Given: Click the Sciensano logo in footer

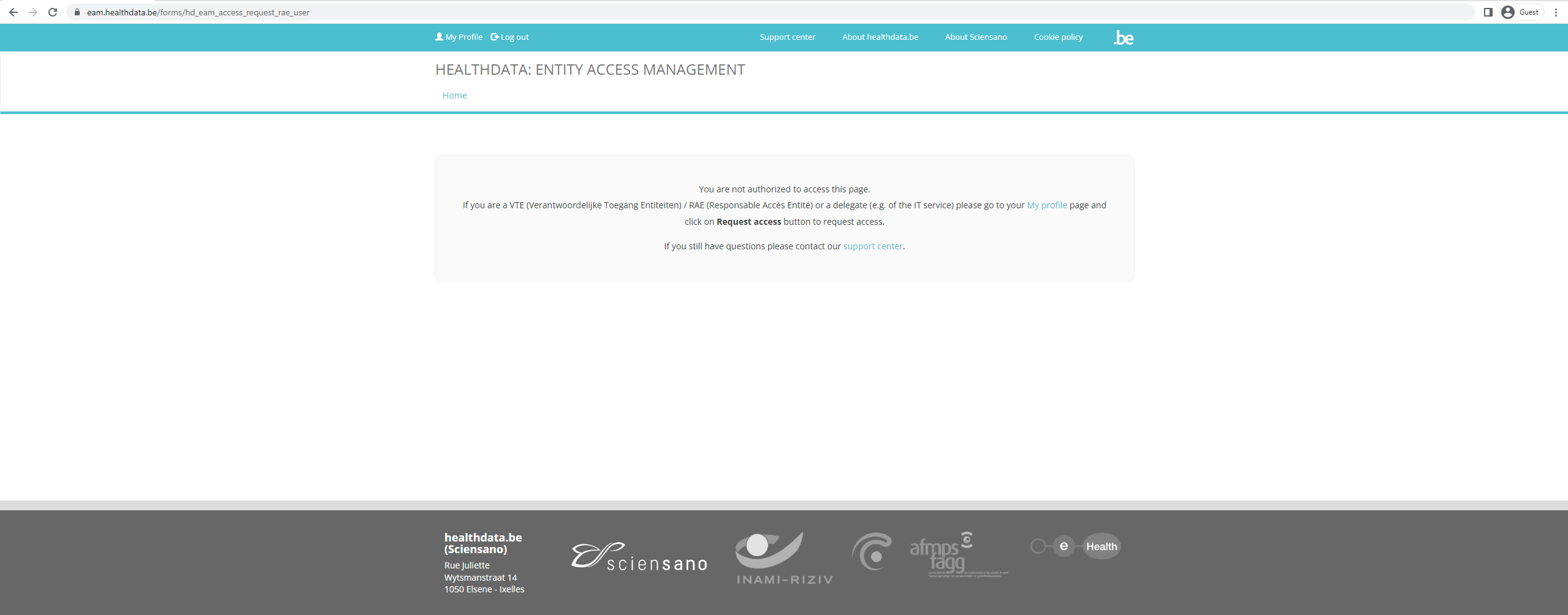Looking at the screenshot, I should [639, 557].
